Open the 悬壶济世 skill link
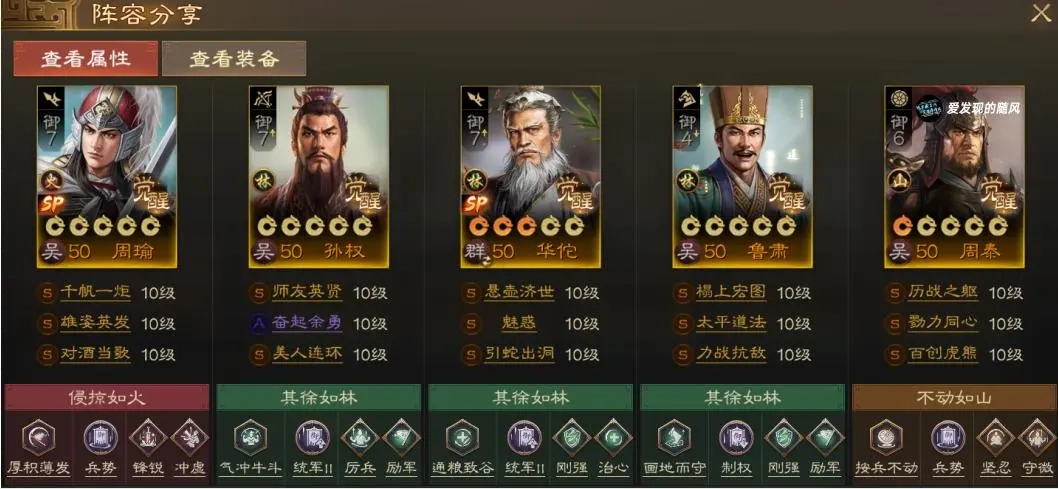The height and width of the screenshot is (489, 1058). tap(519, 293)
